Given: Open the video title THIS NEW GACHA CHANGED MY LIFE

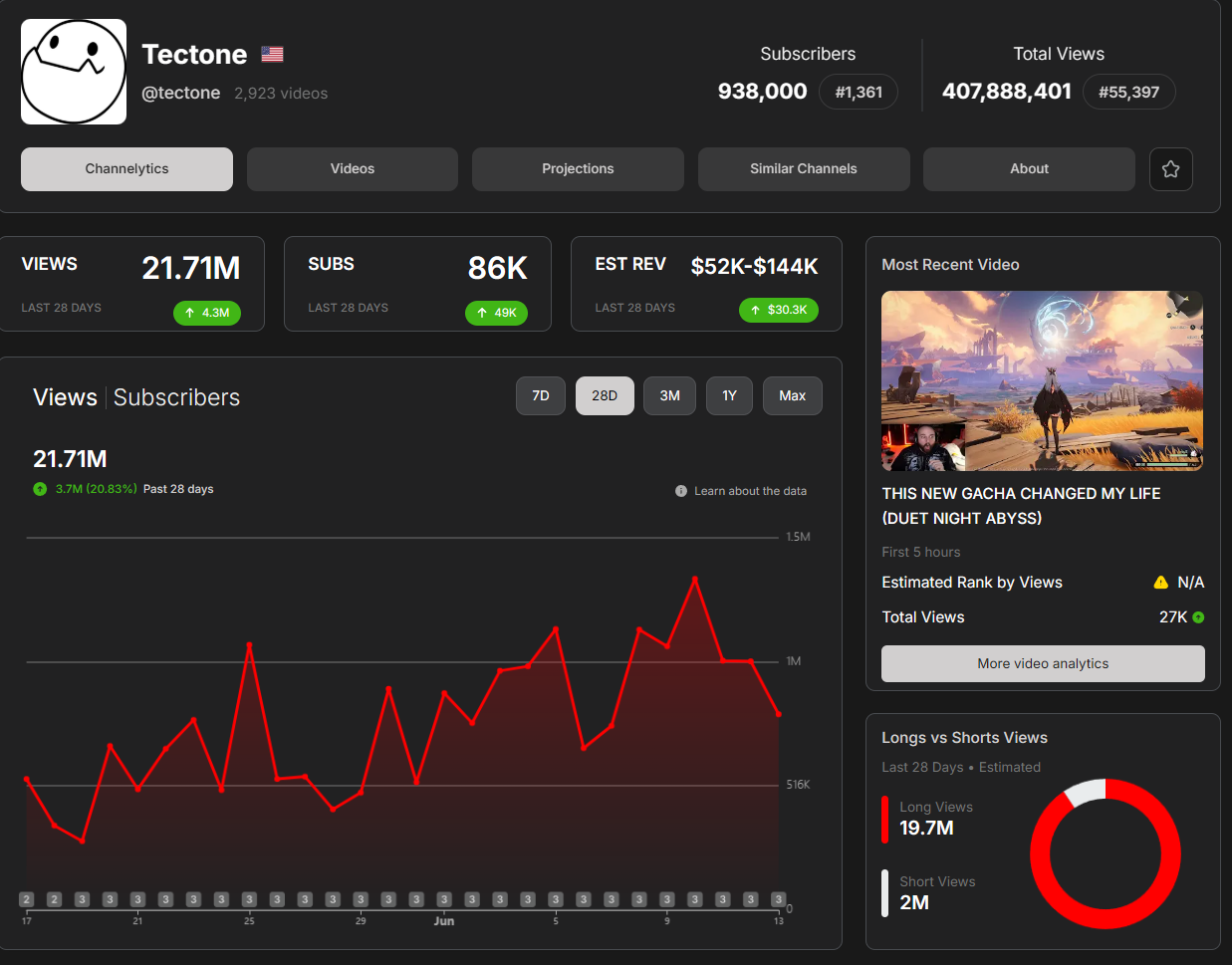Looking at the screenshot, I should (x=1021, y=506).
